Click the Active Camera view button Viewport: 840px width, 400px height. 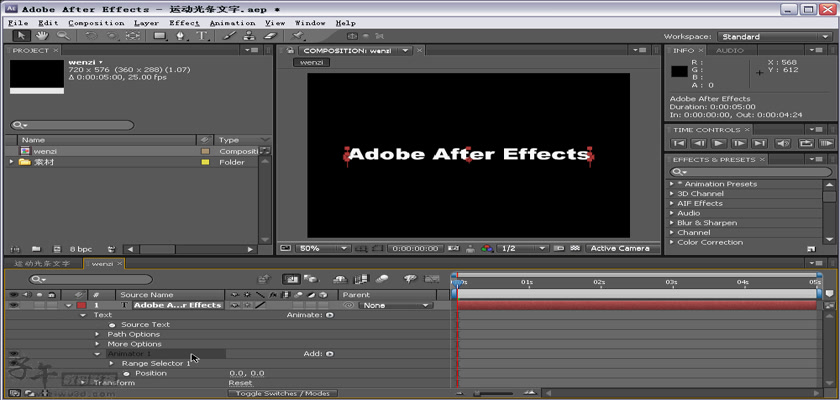(620, 248)
